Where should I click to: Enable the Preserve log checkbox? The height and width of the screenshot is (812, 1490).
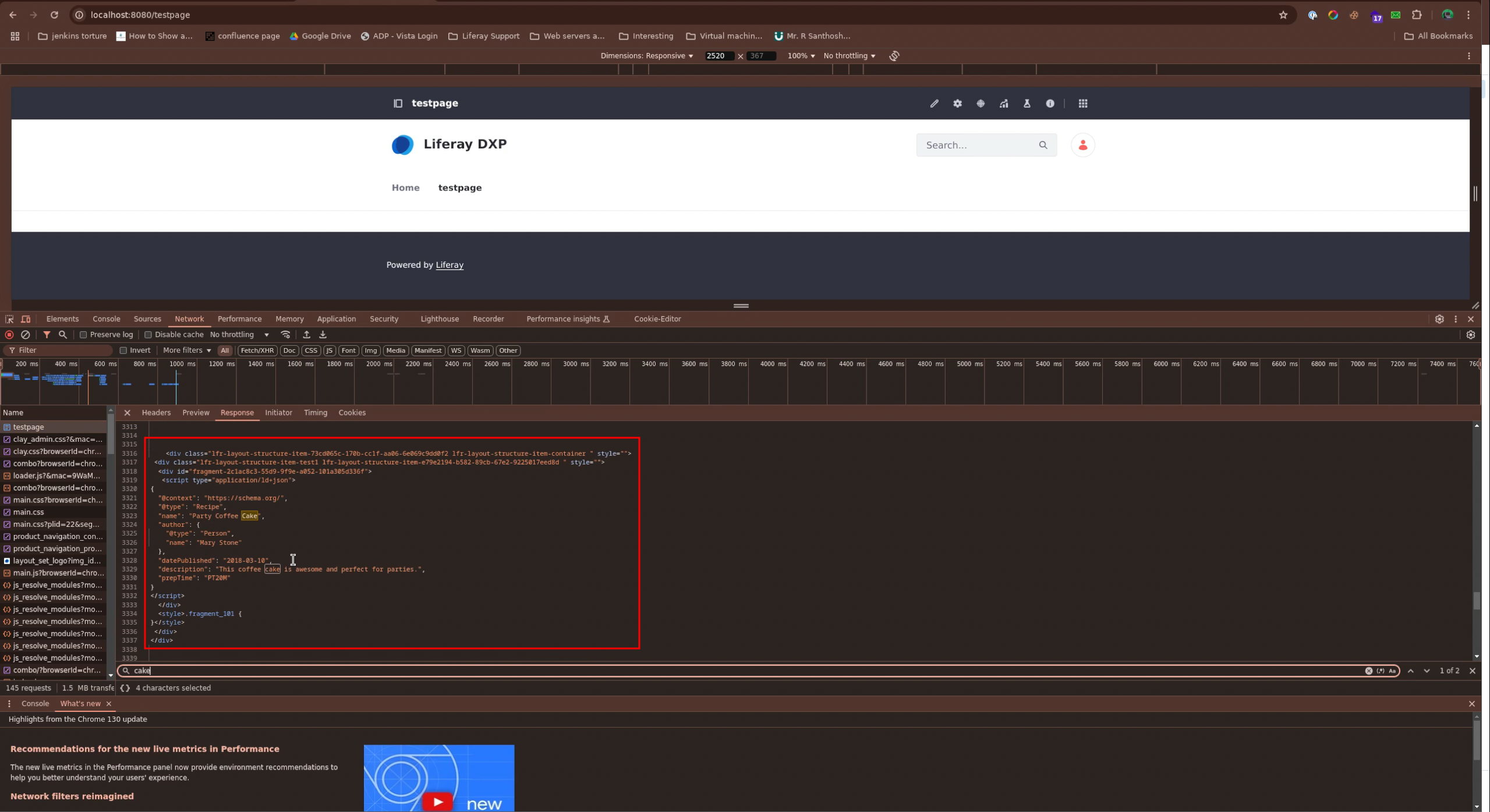pyautogui.click(x=83, y=335)
